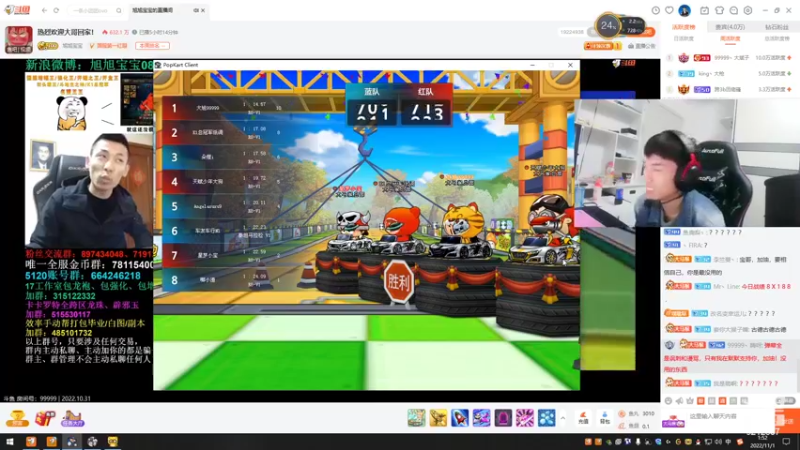Open the followed heart icon

[669, 10]
